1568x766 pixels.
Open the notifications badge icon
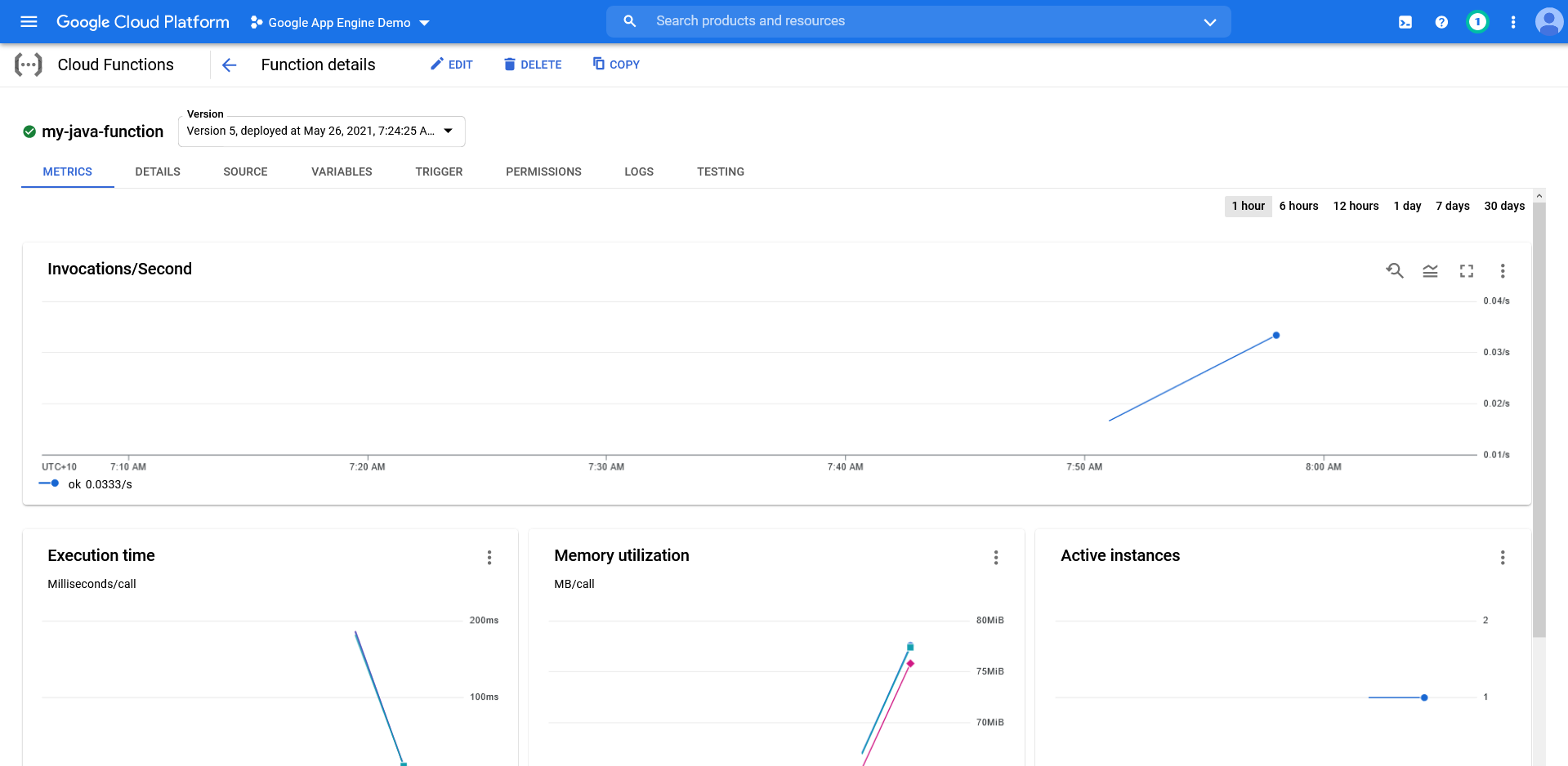point(1476,22)
